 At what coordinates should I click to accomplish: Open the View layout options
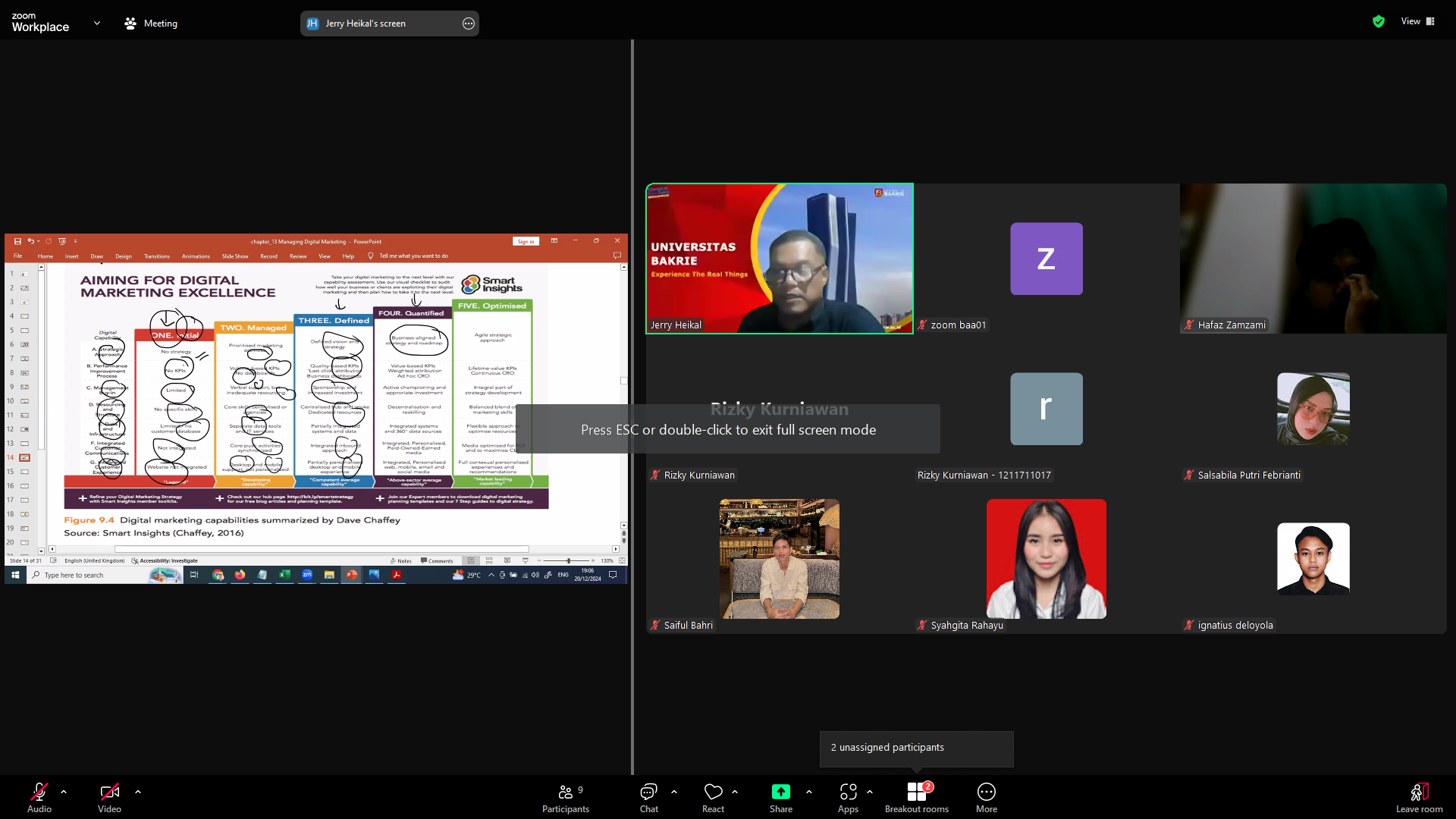[1418, 21]
